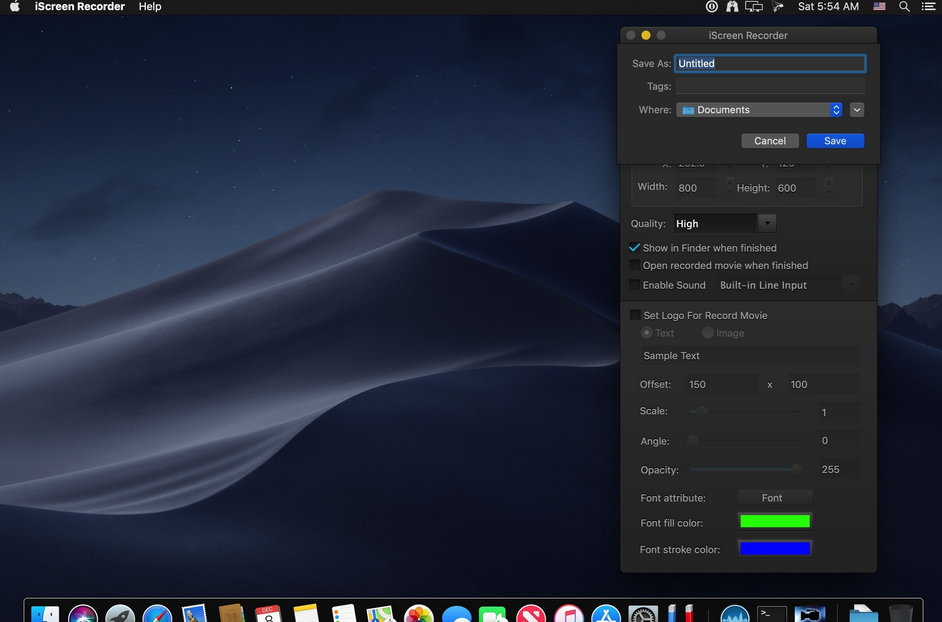The image size is (942, 622).
Task: Click the Sat 5:54 AM clock
Action: [x=828, y=7]
